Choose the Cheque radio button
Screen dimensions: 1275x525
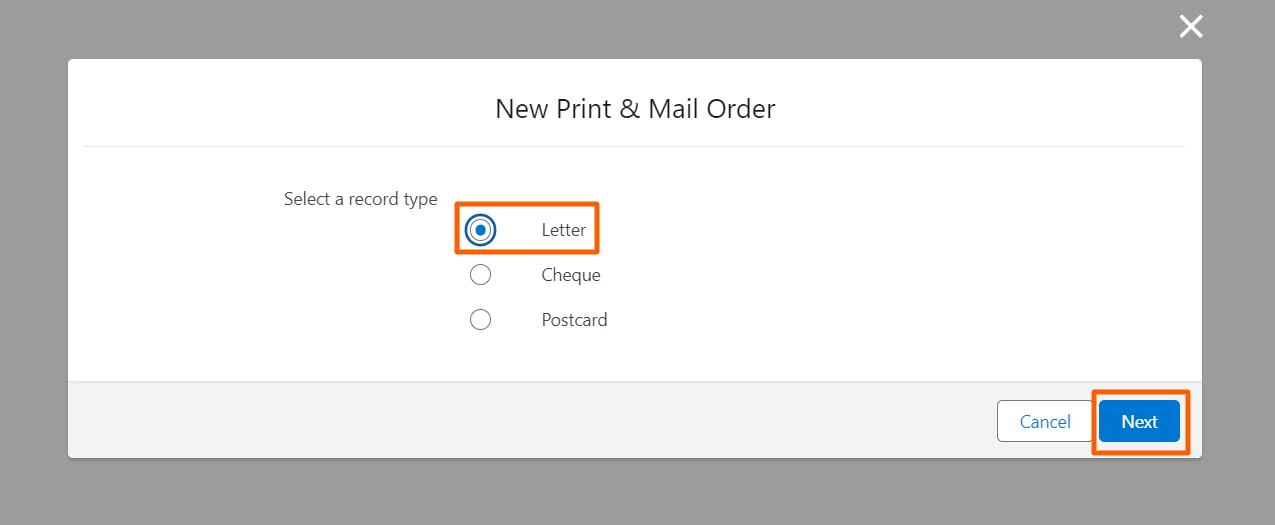coord(481,275)
